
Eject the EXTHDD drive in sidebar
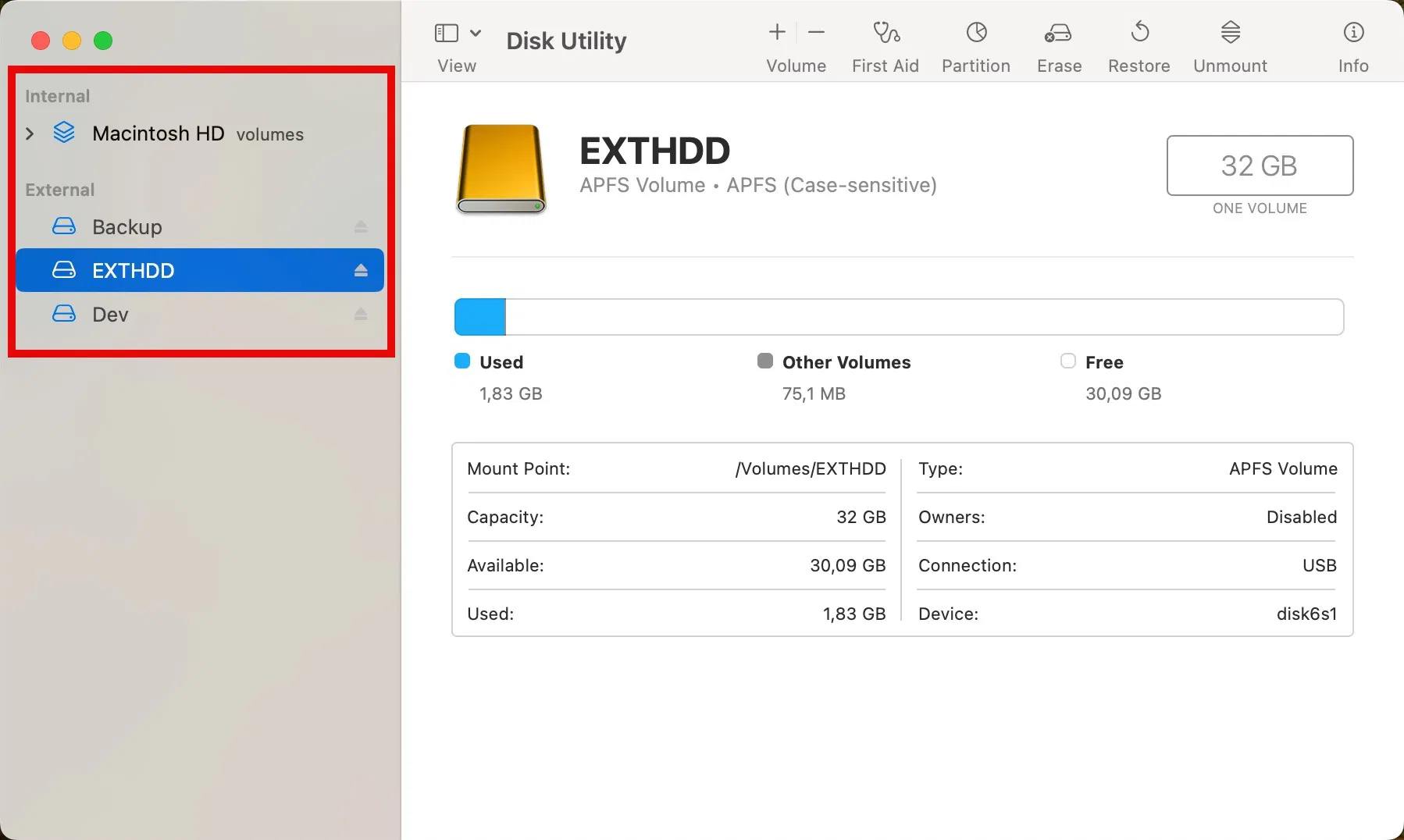click(361, 271)
